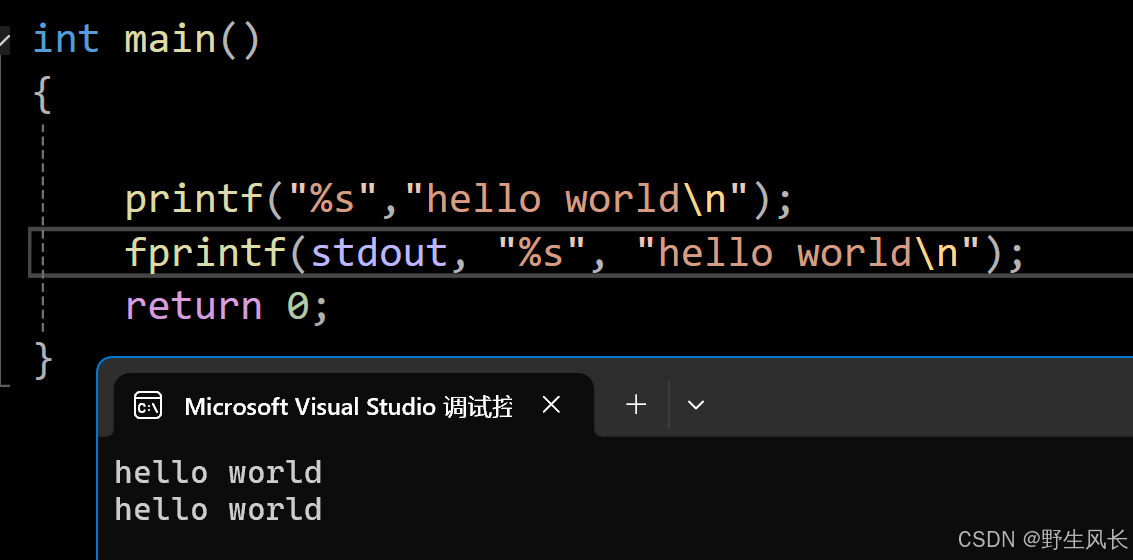
Task: Click the console icon in terminal tab
Action: tap(148, 405)
